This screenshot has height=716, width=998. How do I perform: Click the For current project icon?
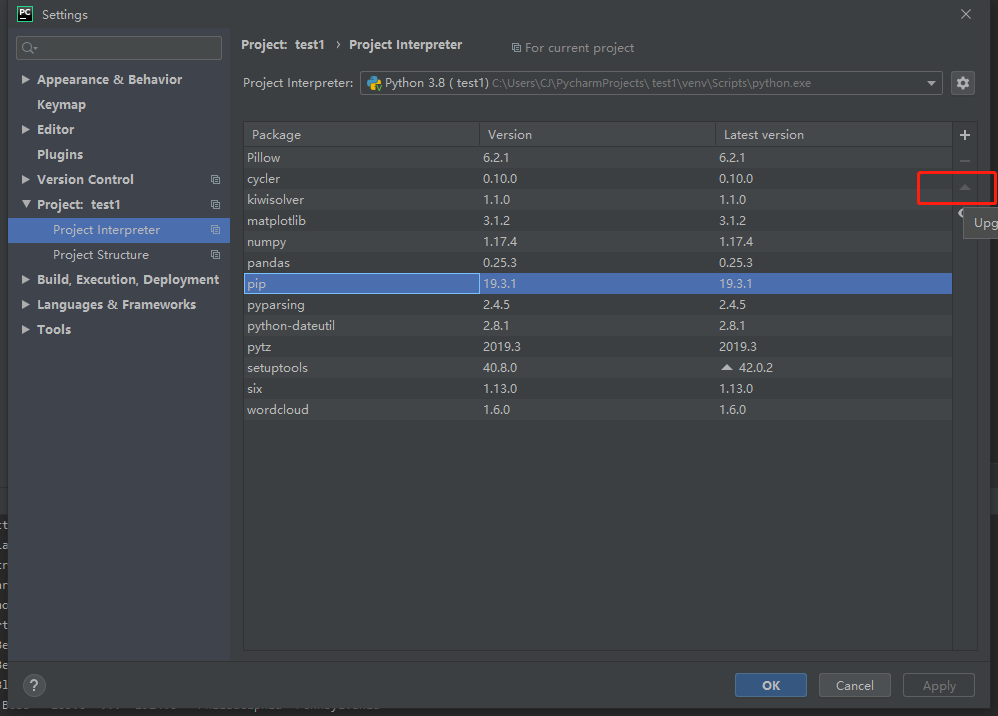click(x=516, y=48)
